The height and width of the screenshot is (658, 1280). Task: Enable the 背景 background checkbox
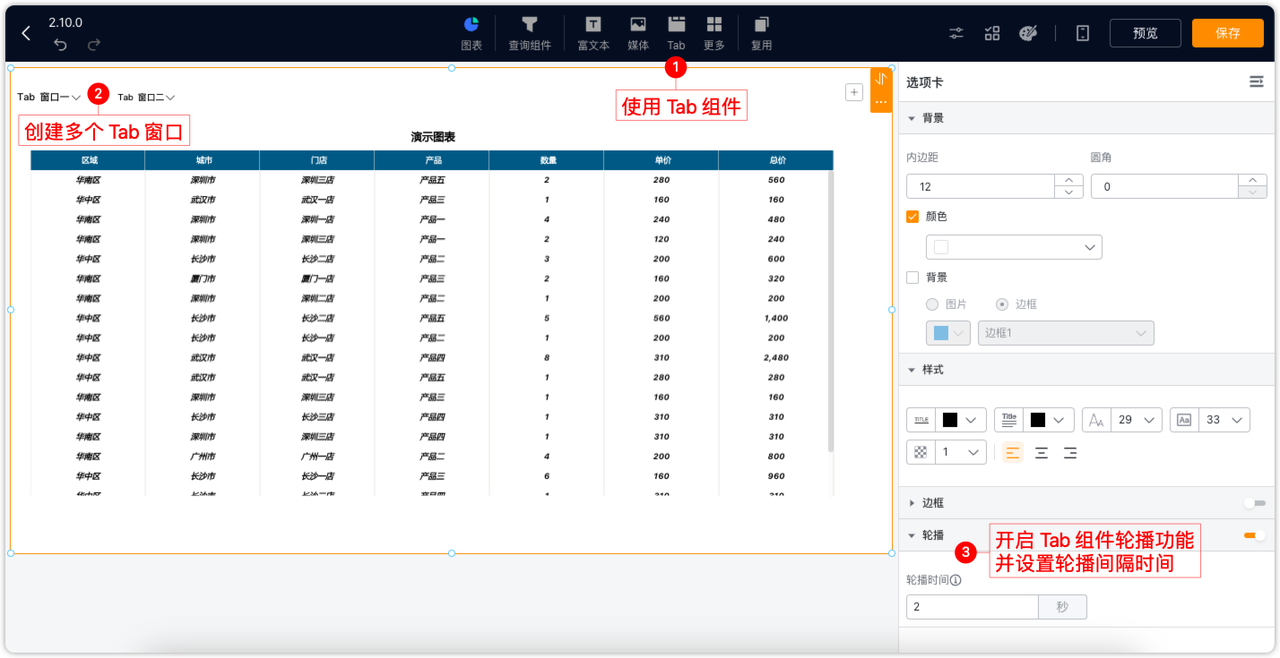912,277
